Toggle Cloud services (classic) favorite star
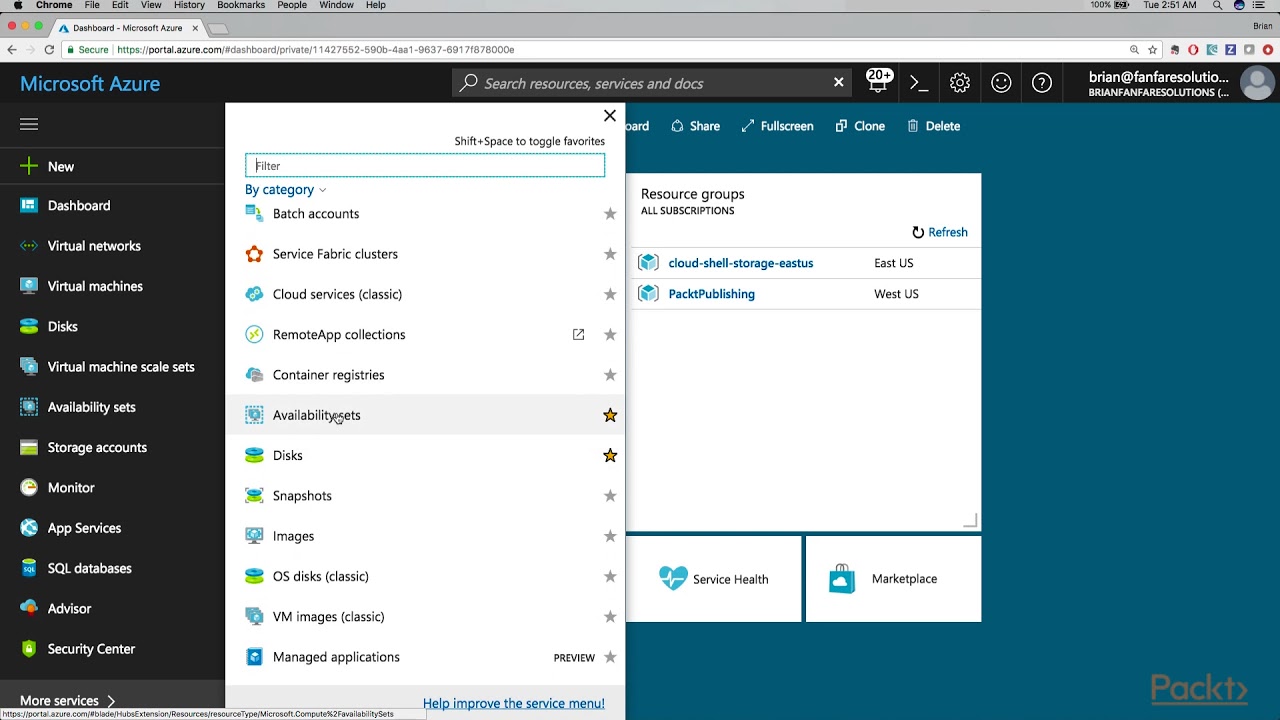Viewport: 1280px width, 720px height. [x=610, y=294]
